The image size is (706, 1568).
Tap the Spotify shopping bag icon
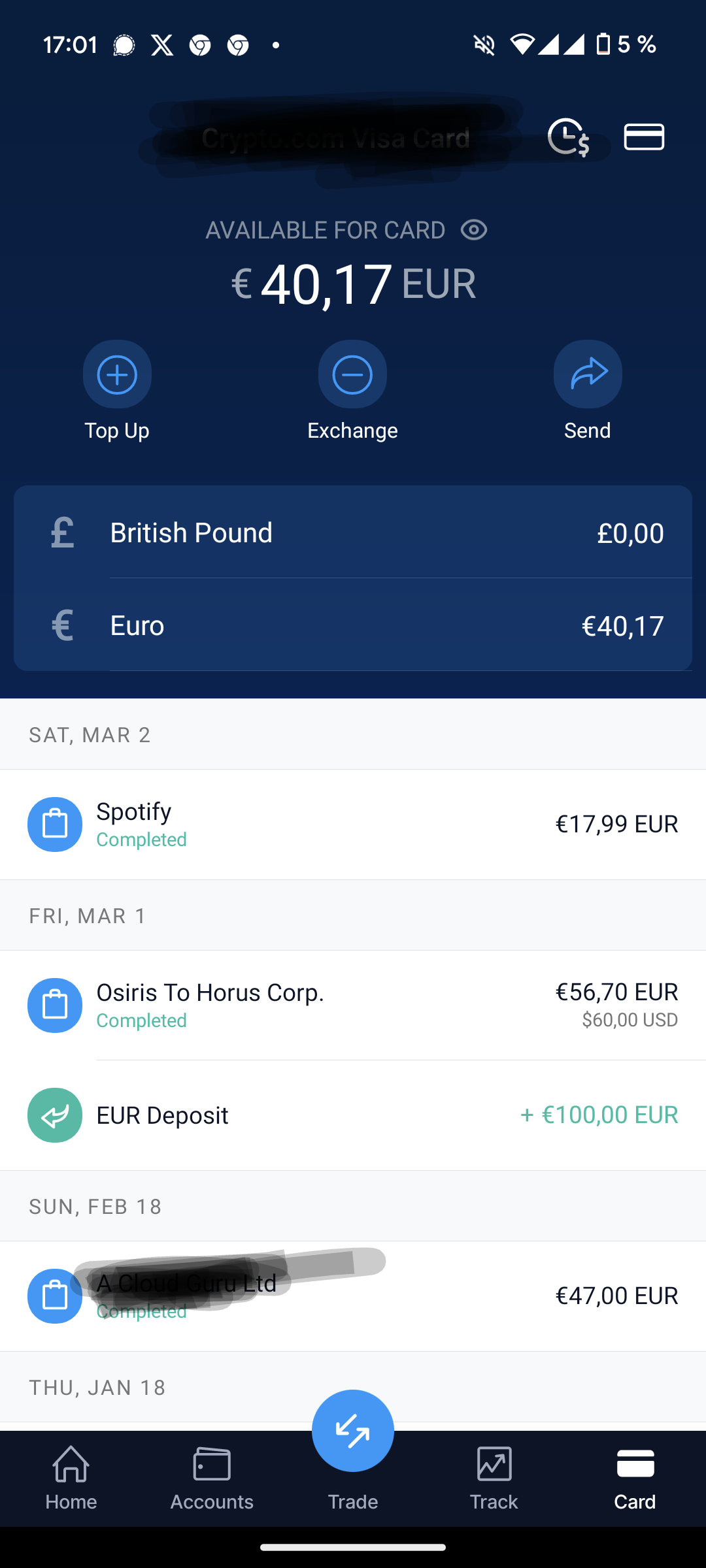pyautogui.click(x=55, y=825)
